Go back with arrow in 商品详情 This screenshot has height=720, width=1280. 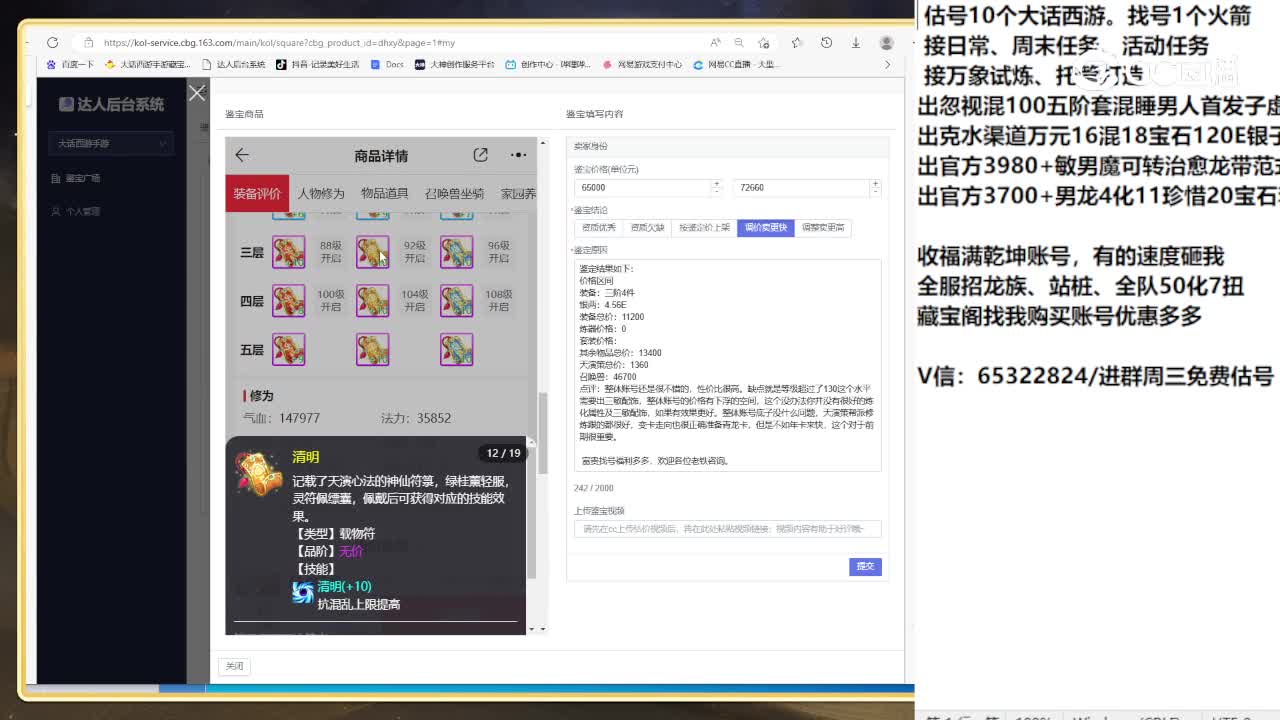click(x=242, y=155)
